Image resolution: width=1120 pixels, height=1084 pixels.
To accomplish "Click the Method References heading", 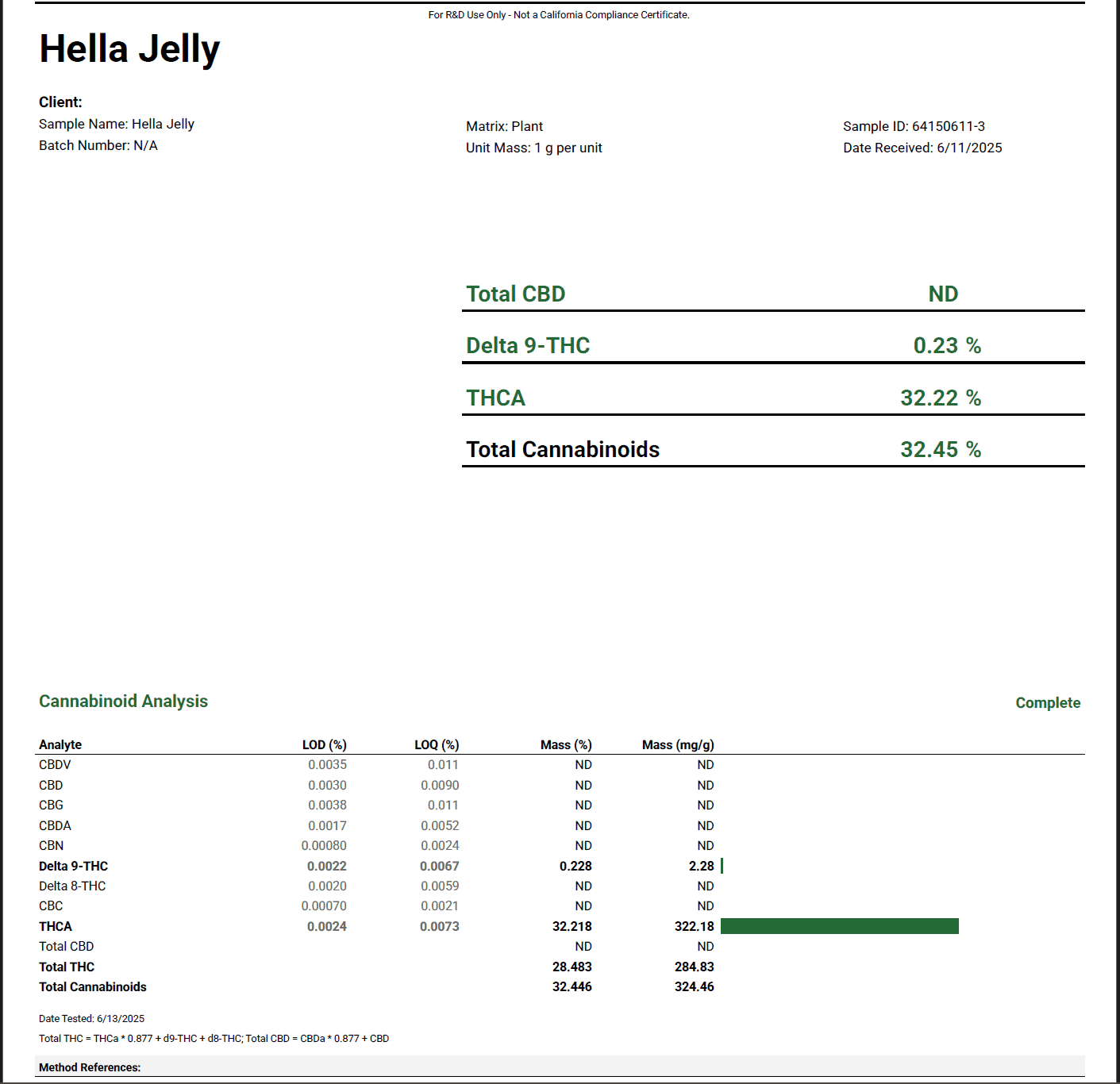I will [90, 1067].
